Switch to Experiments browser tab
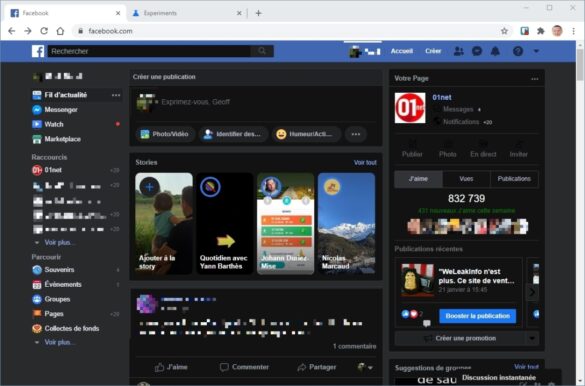Image resolution: width=585 pixels, height=386 pixels. click(x=187, y=13)
